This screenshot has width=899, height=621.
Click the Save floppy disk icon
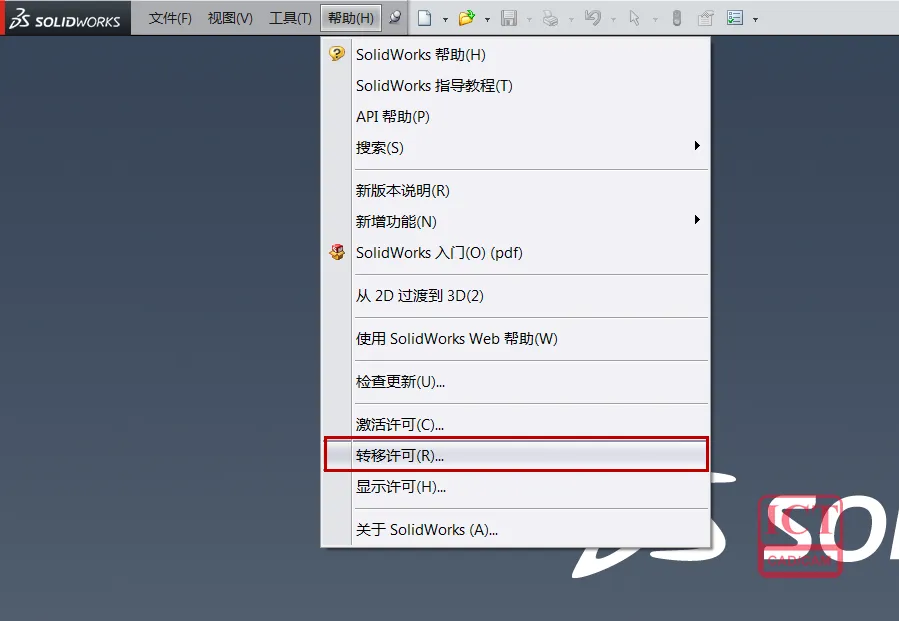point(509,18)
